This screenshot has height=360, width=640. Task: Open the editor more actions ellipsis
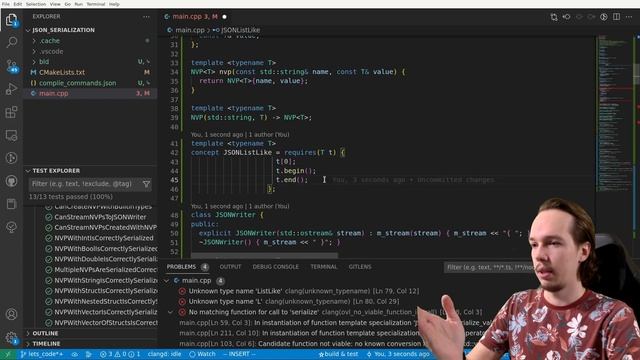point(629,17)
